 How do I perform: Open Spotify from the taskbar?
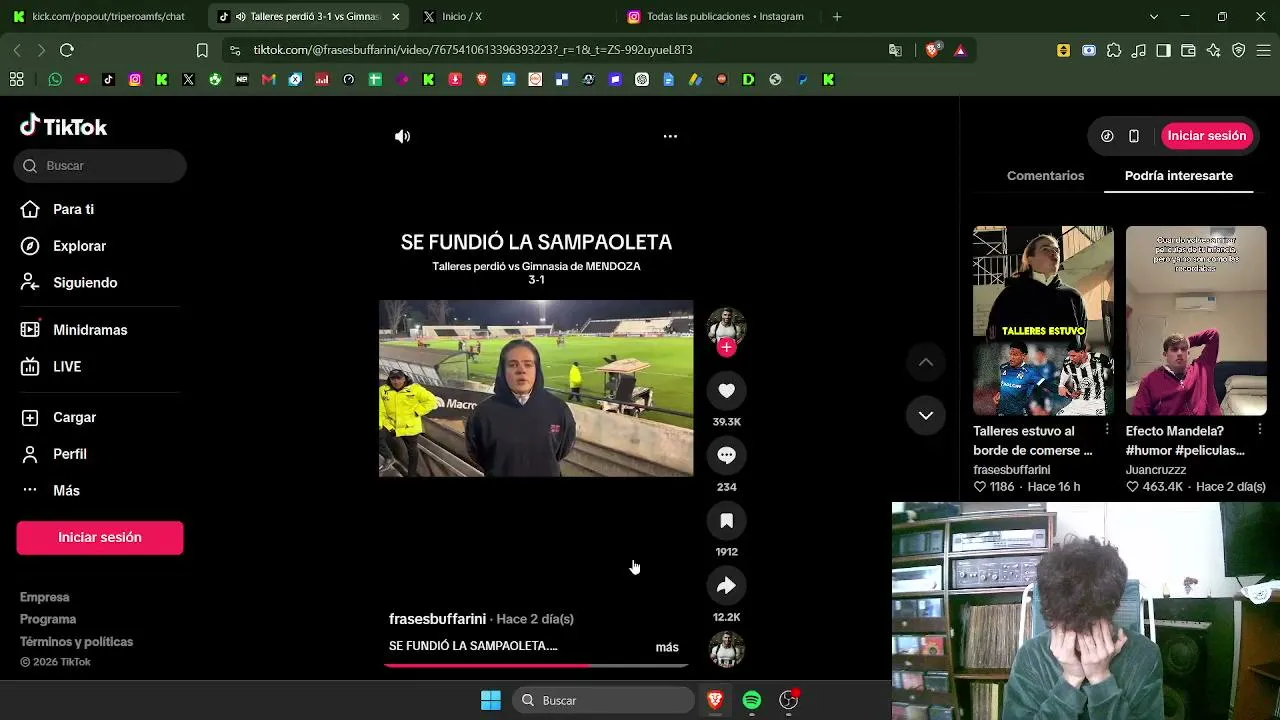tap(752, 700)
